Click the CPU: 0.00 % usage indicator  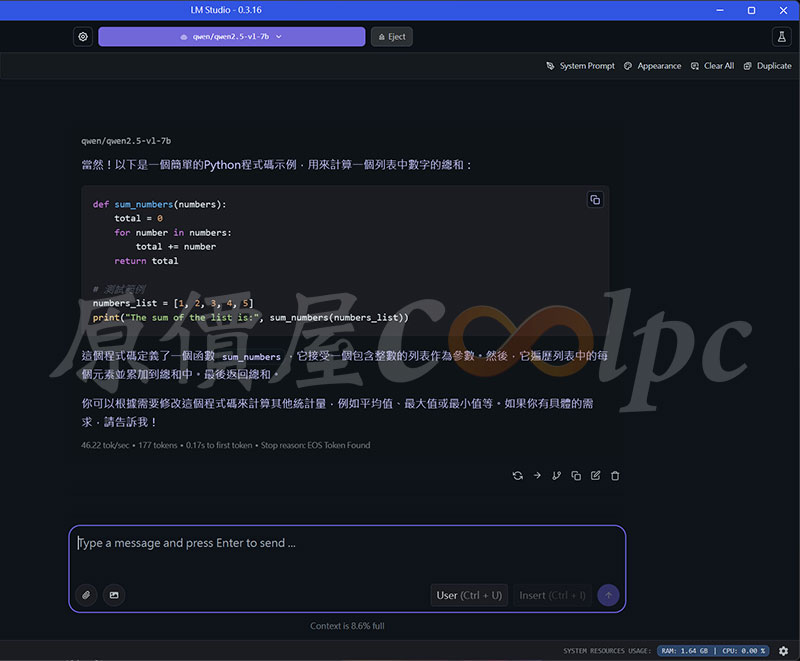[743, 651]
